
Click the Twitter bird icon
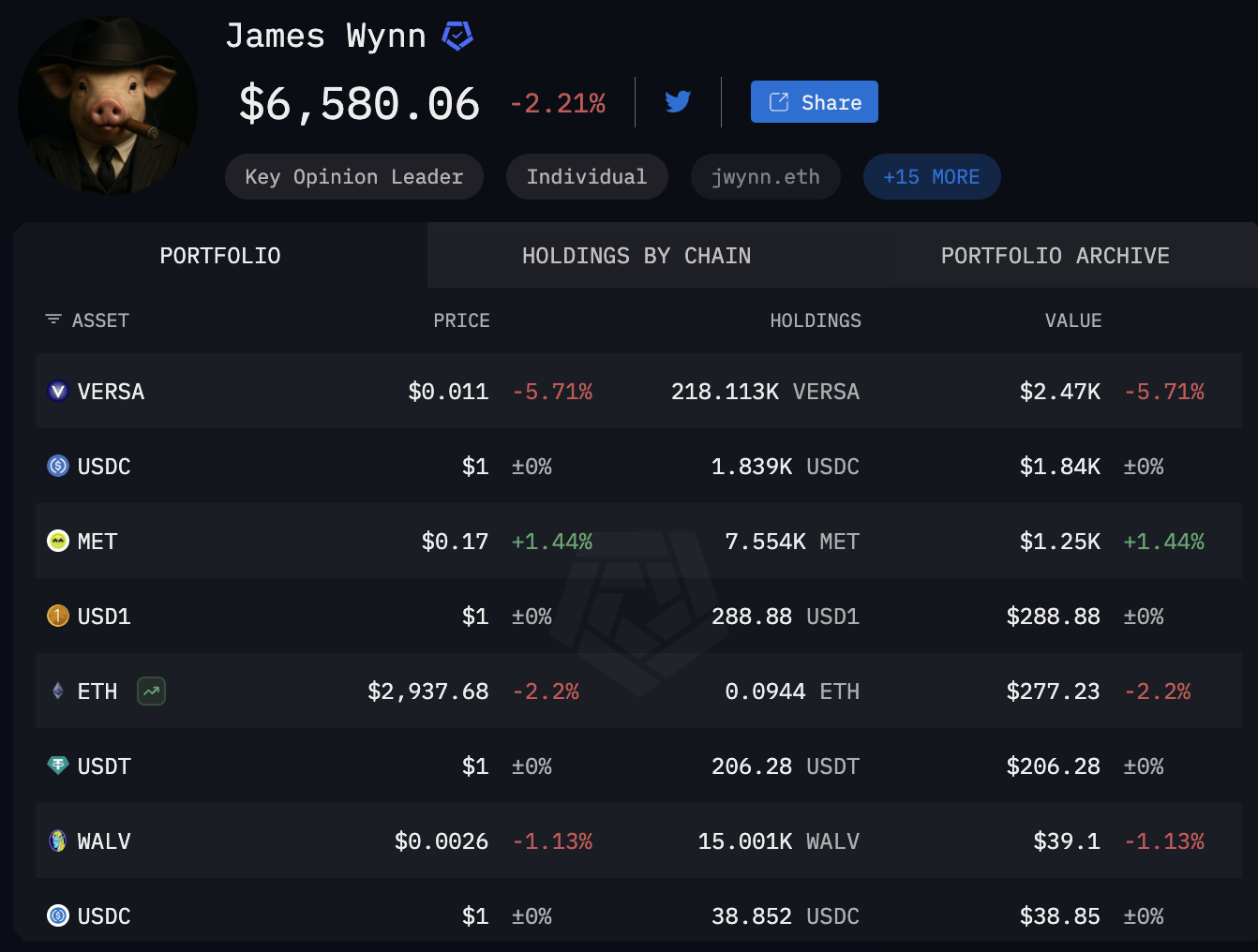coord(677,101)
